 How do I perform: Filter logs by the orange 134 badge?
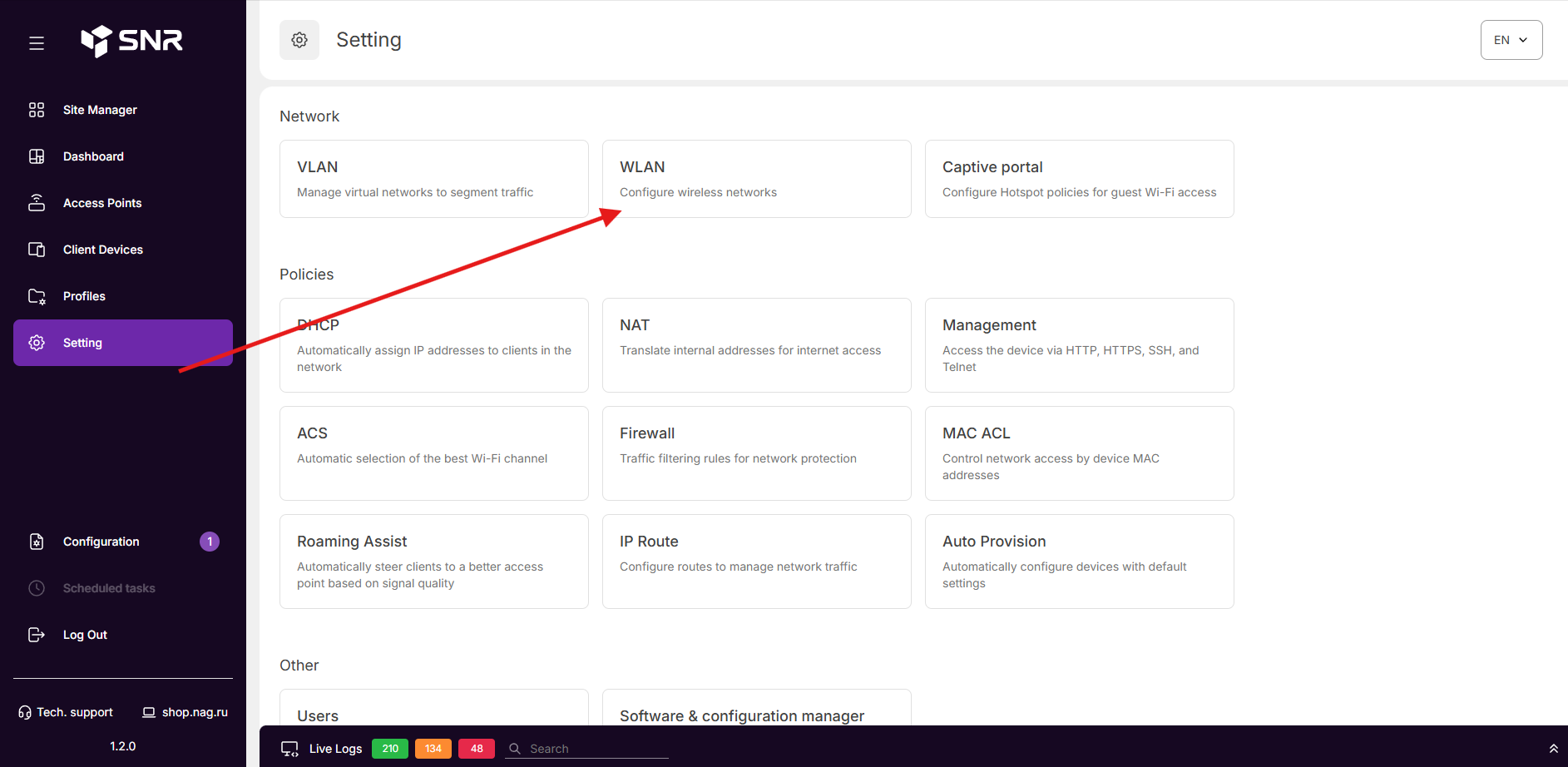(433, 749)
